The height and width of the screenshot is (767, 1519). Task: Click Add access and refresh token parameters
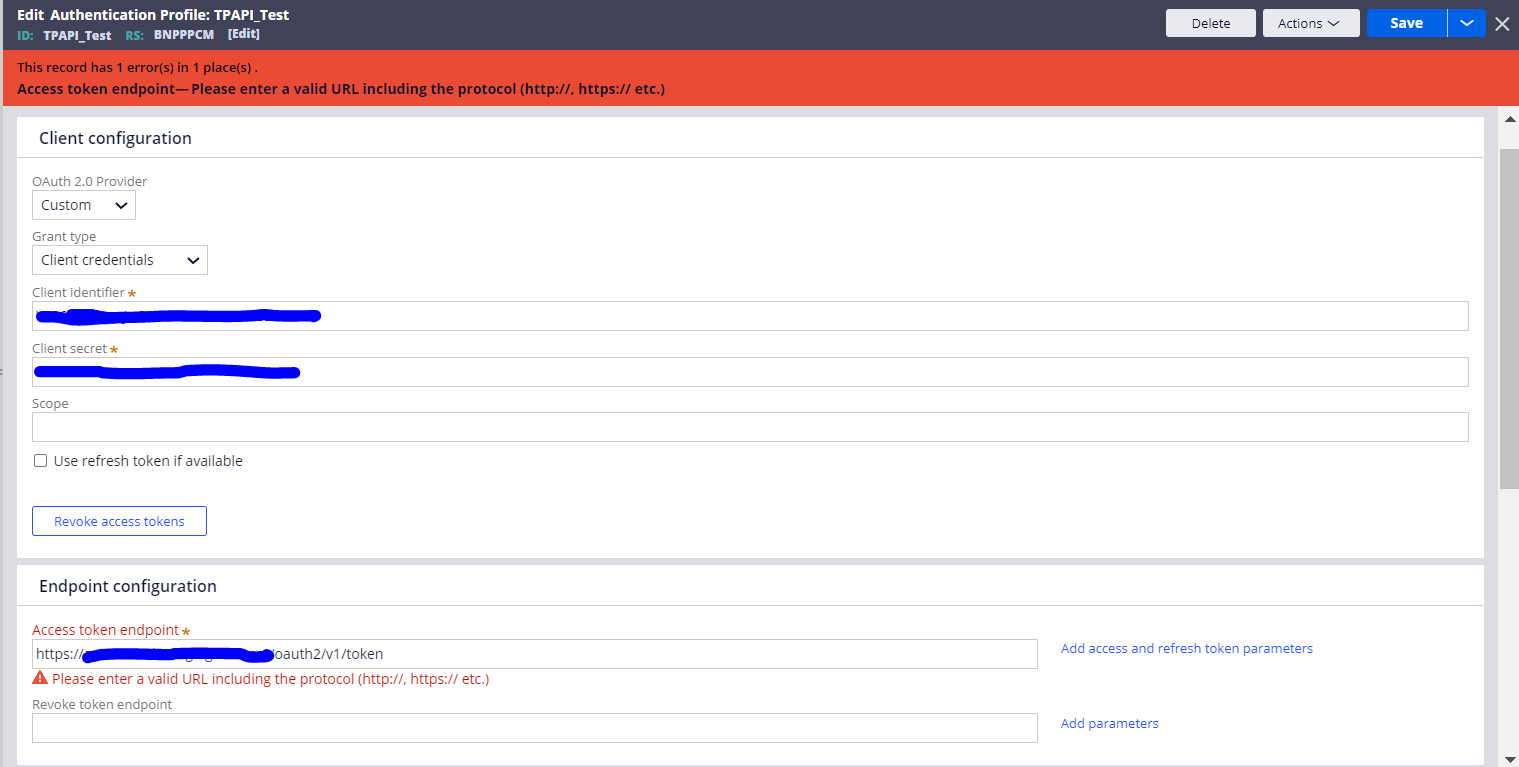coord(1187,648)
